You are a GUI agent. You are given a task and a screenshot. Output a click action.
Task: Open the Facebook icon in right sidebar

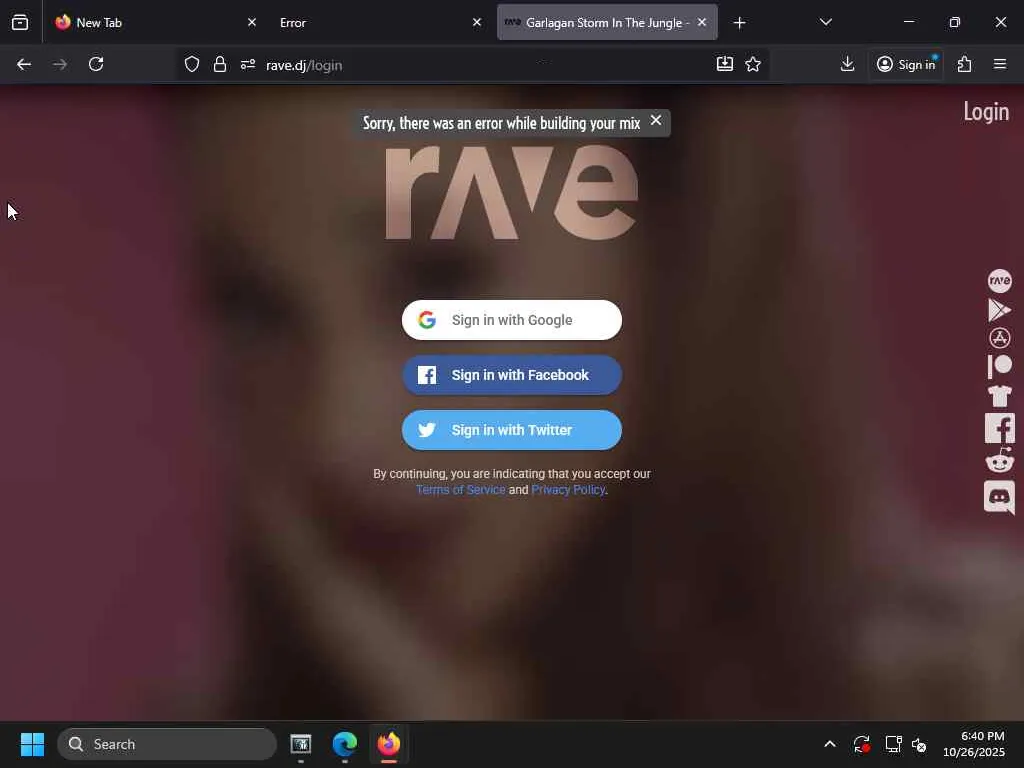click(999, 428)
